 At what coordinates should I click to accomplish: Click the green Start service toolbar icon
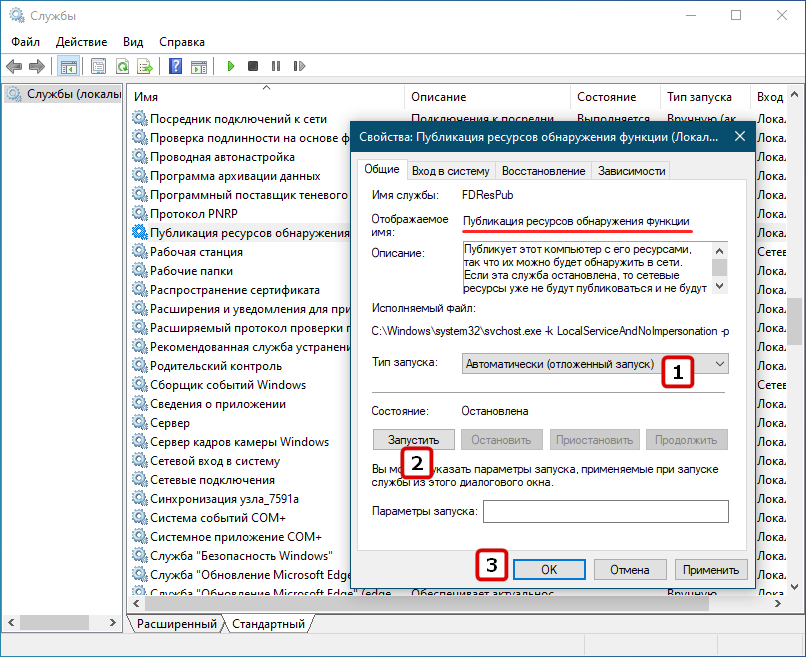(231, 66)
